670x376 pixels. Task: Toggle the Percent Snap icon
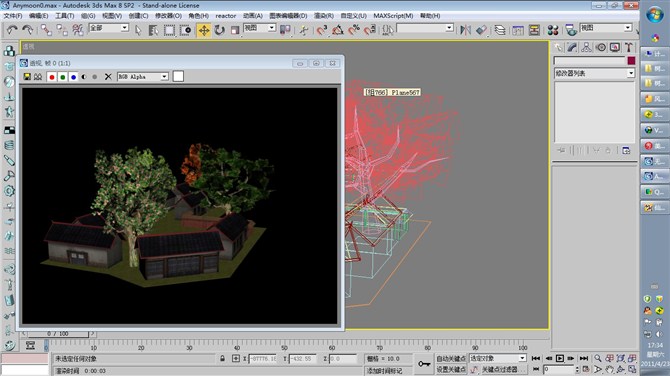pyautogui.click(x=354, y=30)
